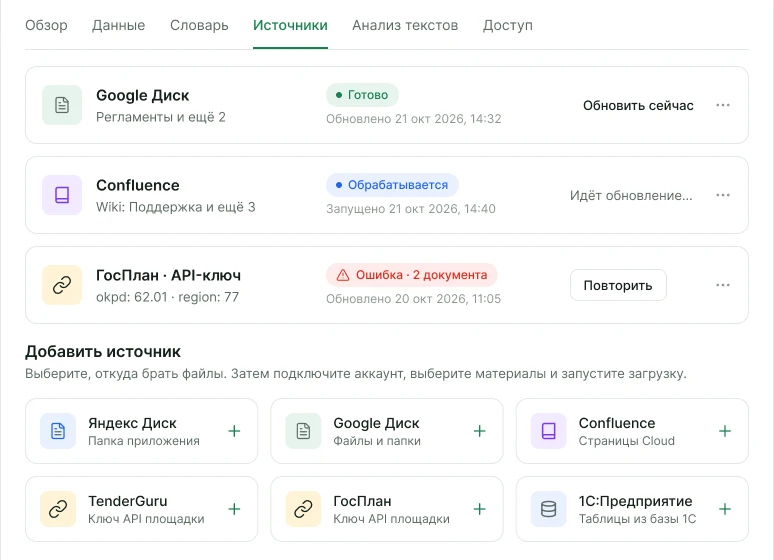Click the connected Confluence source title

138,185
